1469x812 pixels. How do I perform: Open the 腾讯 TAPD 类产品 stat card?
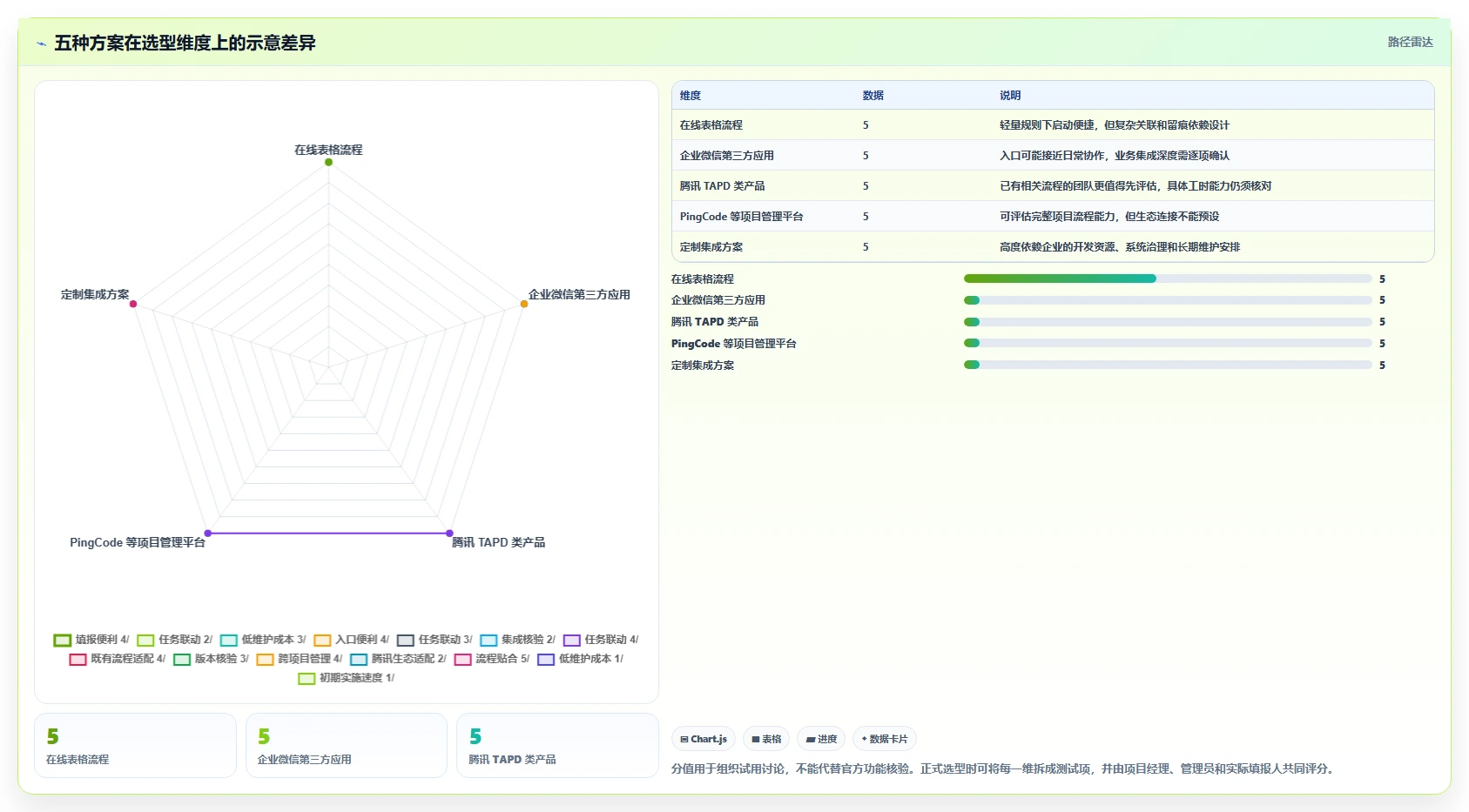[557, 746]
